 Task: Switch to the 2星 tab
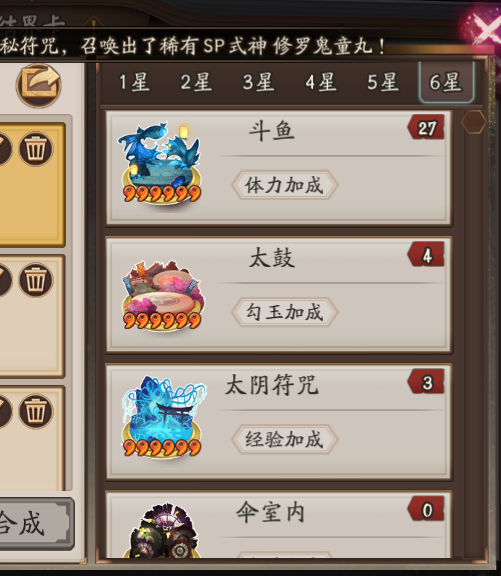pos(196,82)
